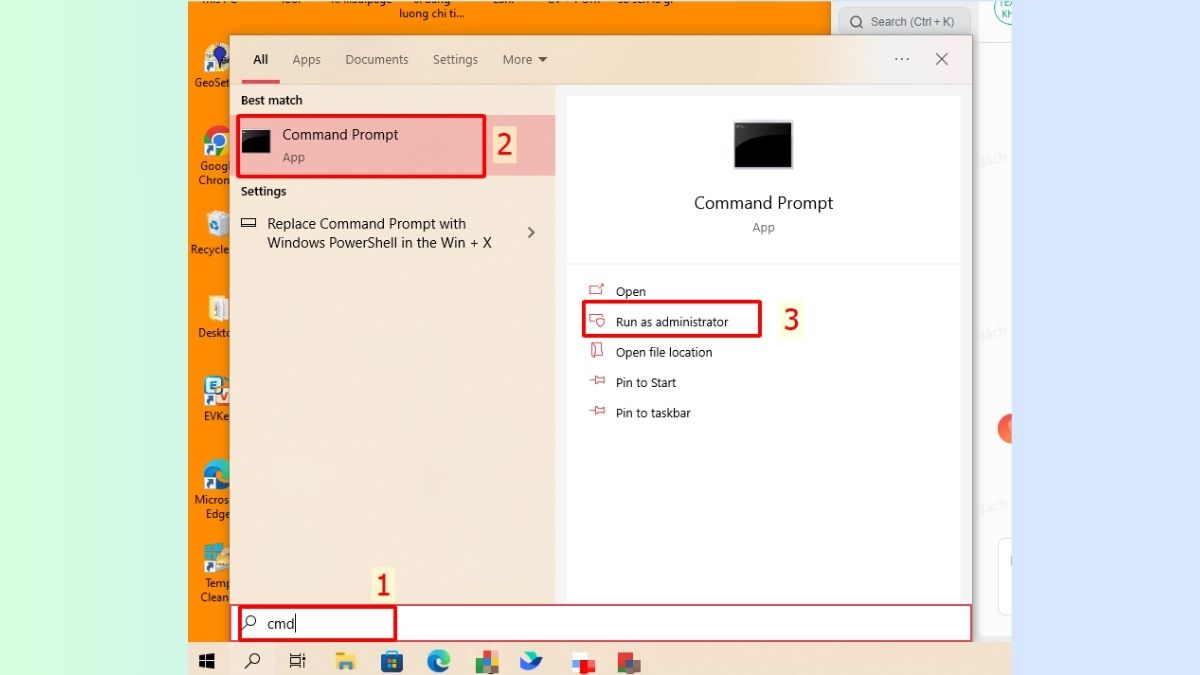This screenshot has height=675, width=1200.
Task: Click the search field containing cmd
Action: (x=601, y=623)
